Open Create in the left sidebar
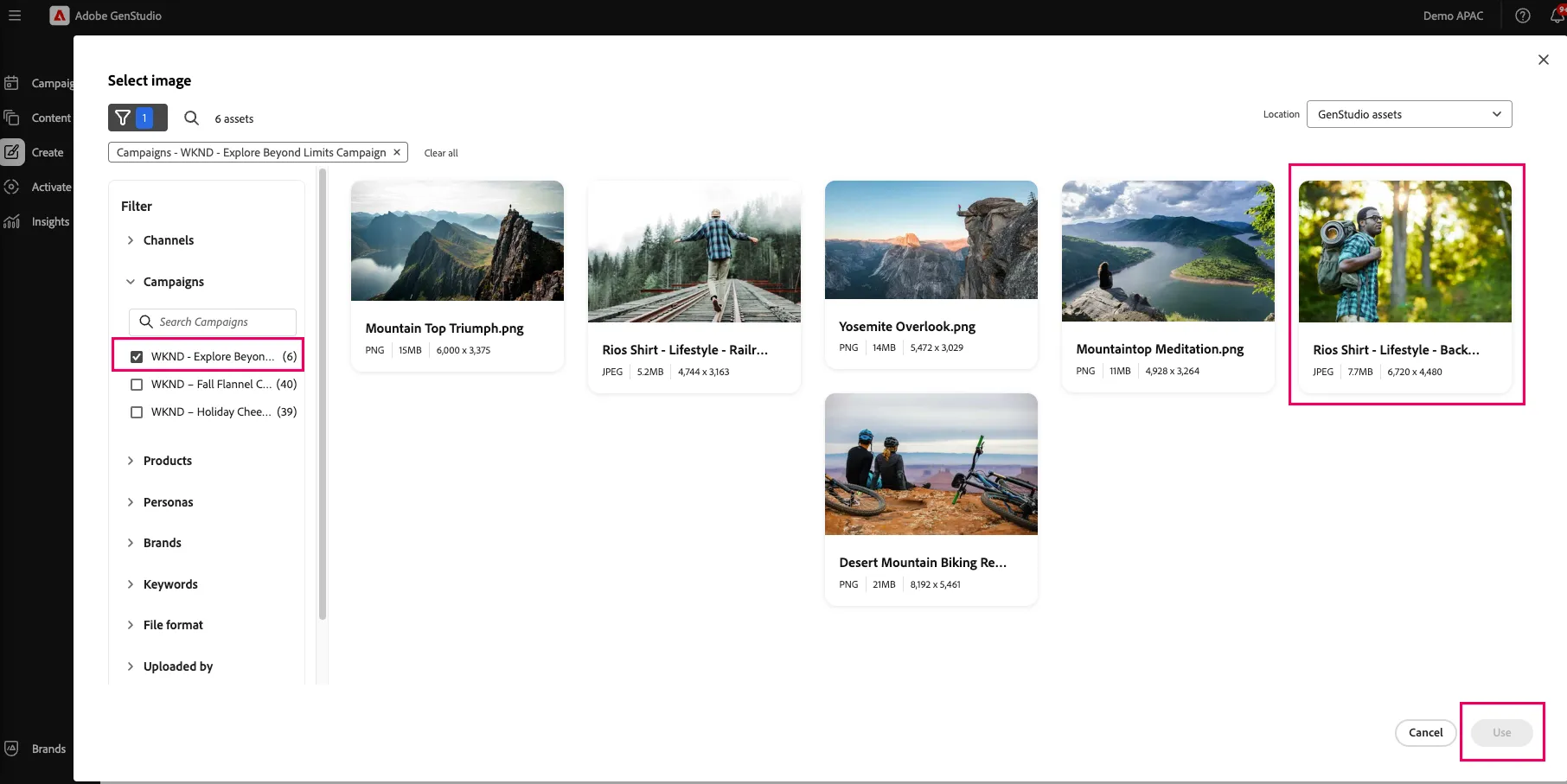Image resolution: width=1567 pixels, height=784 pixels. click(35, 152)
